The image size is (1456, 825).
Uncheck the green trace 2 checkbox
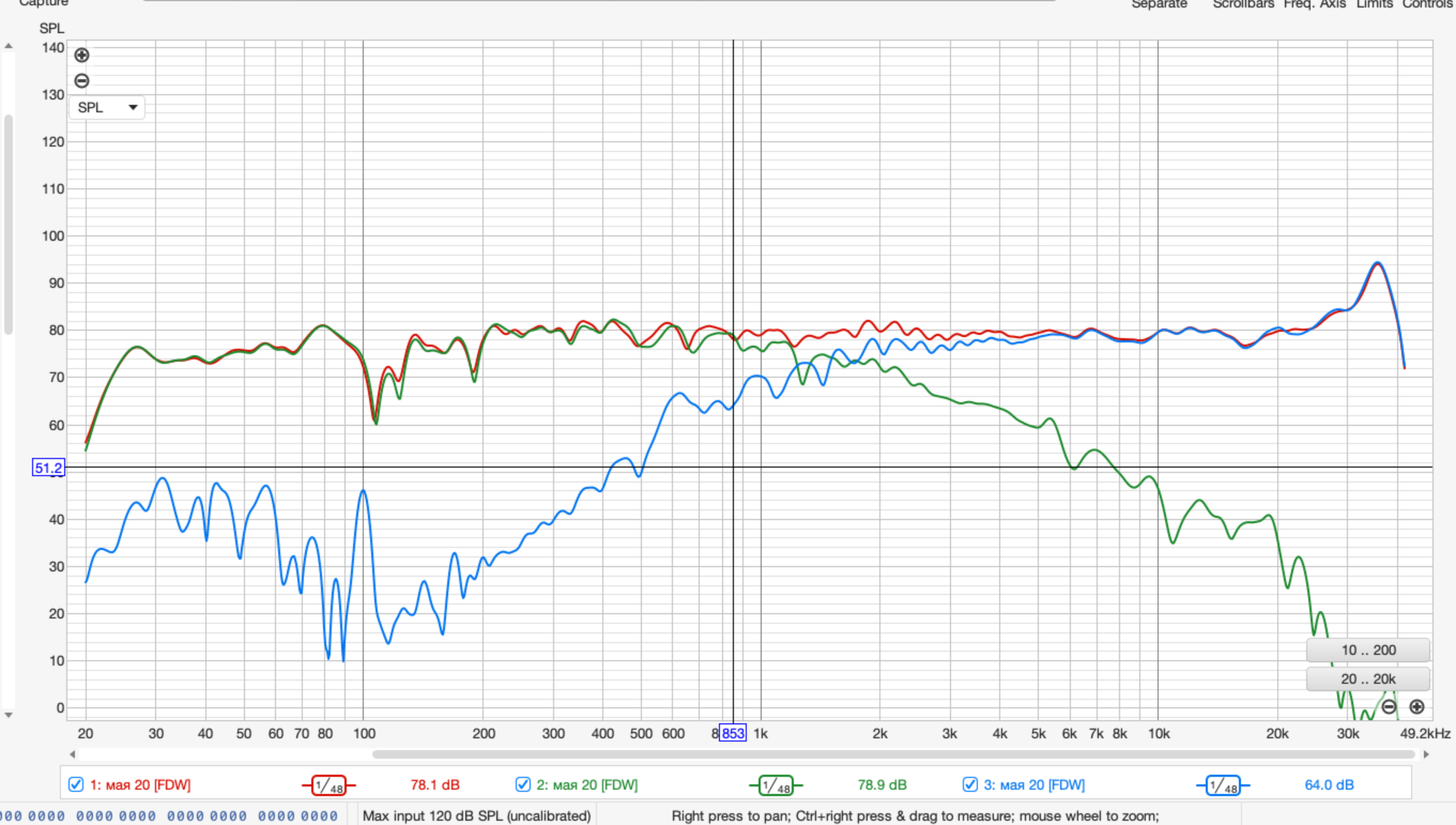coord(523,785)
